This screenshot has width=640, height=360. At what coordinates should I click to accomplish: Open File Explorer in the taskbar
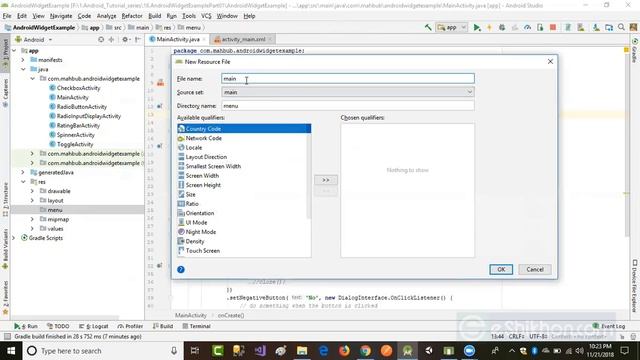[302, 351]
